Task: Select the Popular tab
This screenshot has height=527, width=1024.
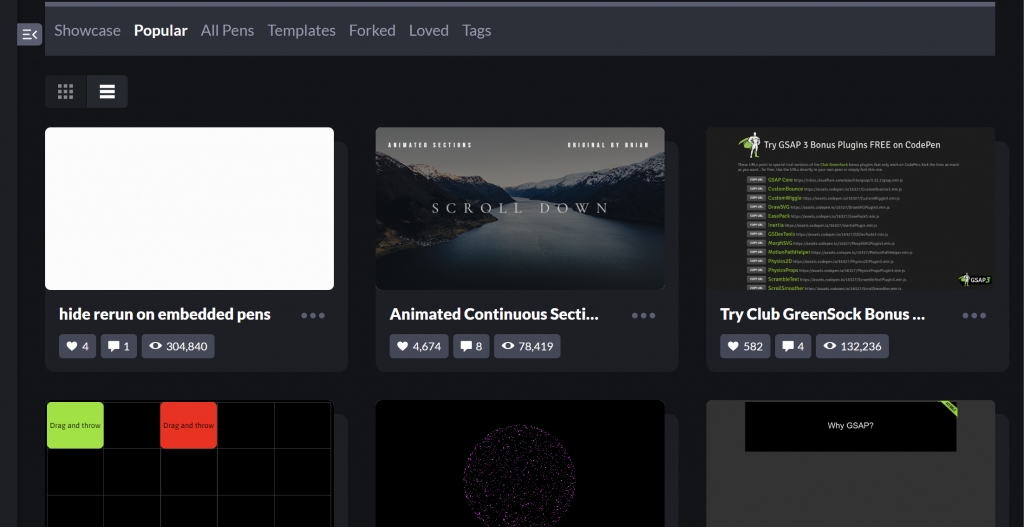Action: point(161,31)
